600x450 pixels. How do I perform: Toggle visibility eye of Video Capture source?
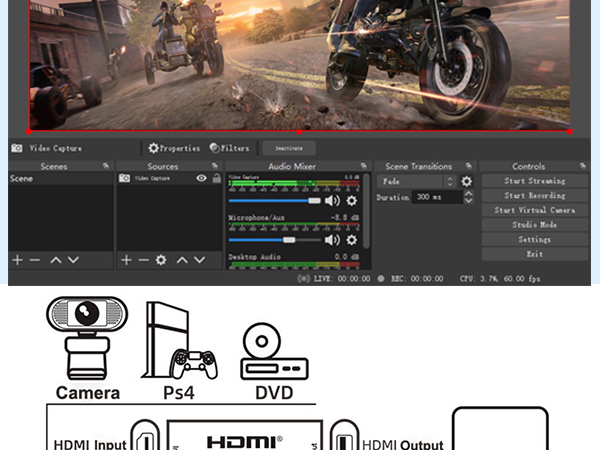coord(201,178)
